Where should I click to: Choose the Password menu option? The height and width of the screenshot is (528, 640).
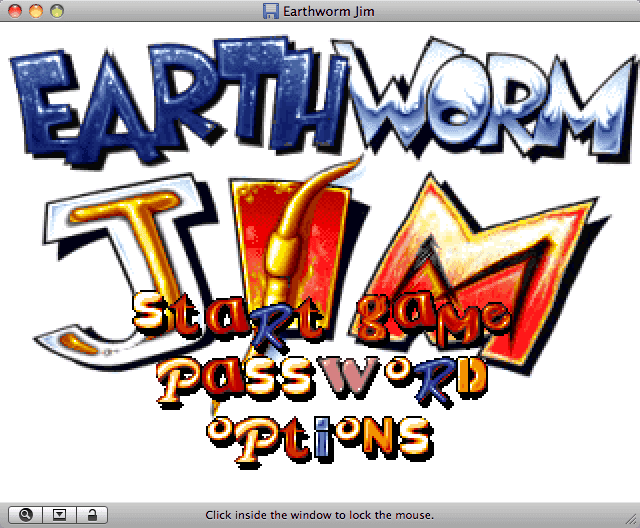[x=322, y=382]
